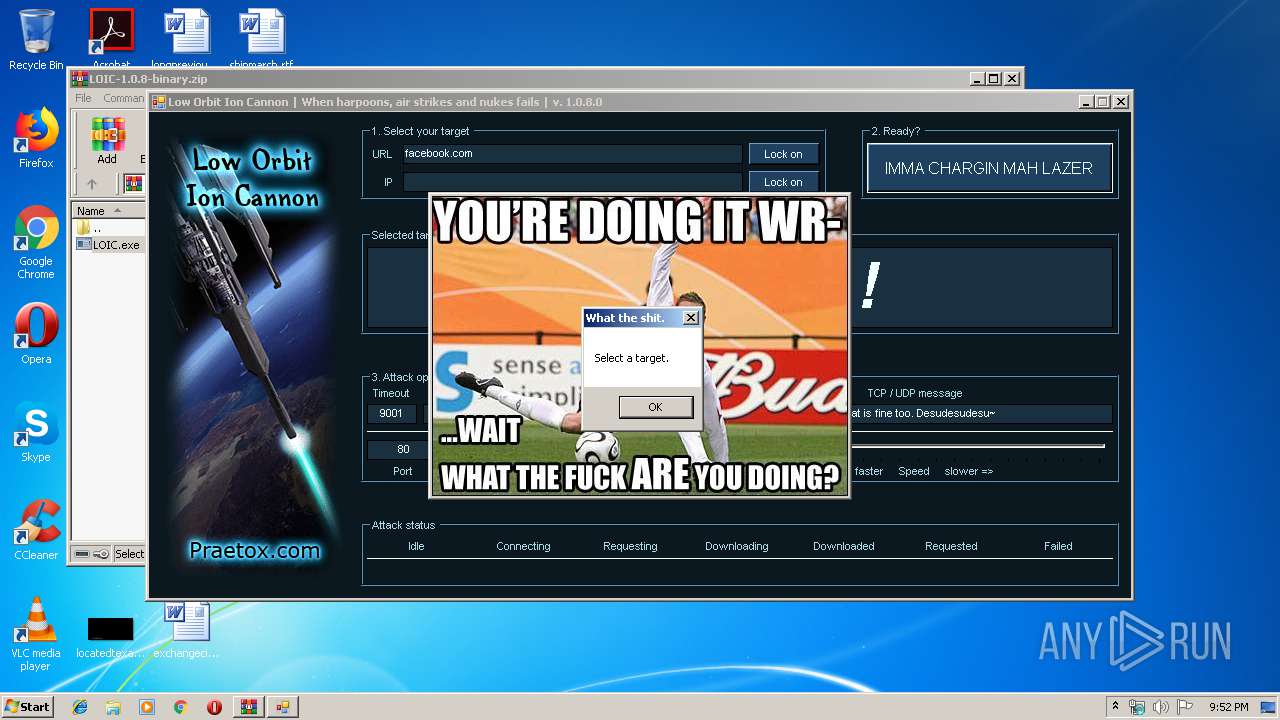Click the Name column header in WinRAR
Image resolution: width=1280 pixels, height=720 pixels.
pyautogui.click(x=108, y=211)
